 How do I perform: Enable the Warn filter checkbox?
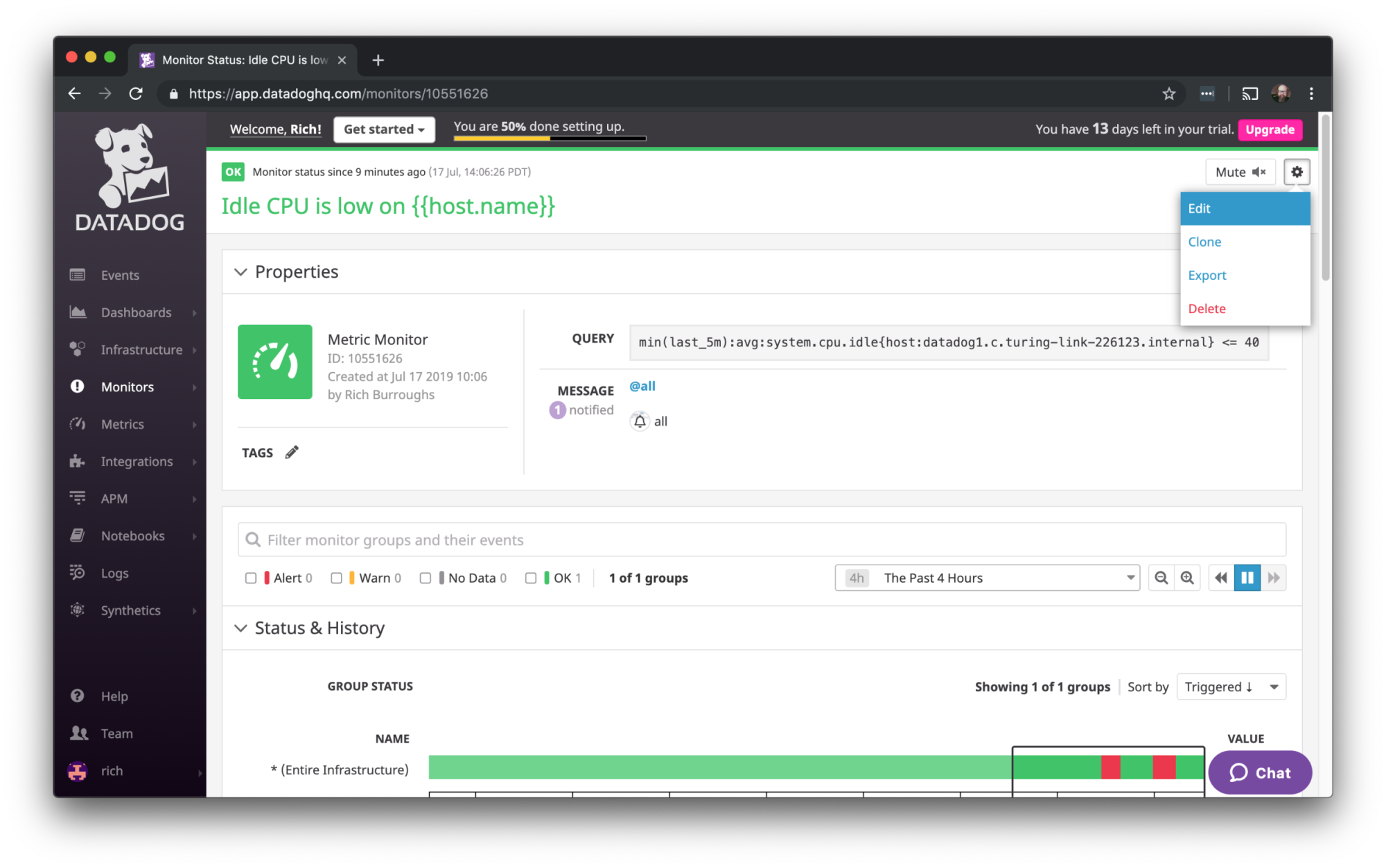337,578
